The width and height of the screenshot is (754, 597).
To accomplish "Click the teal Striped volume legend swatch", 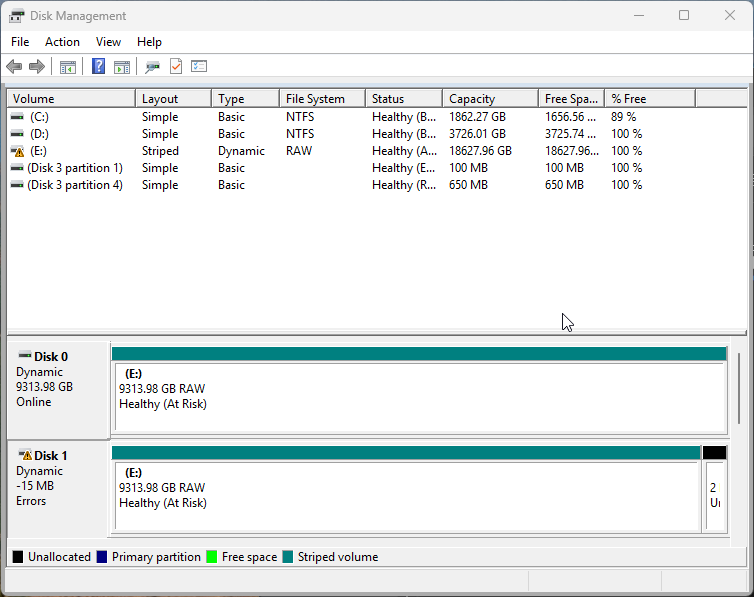I will pos(288,557).
